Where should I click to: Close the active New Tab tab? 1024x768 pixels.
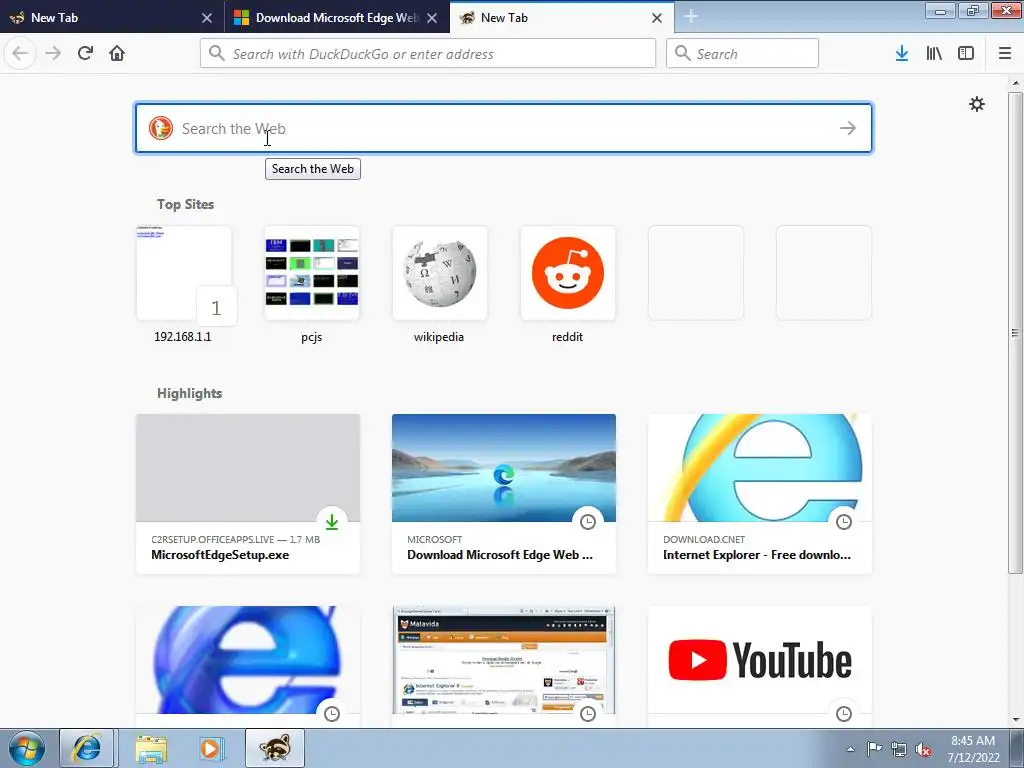click(x=657, y=18)
